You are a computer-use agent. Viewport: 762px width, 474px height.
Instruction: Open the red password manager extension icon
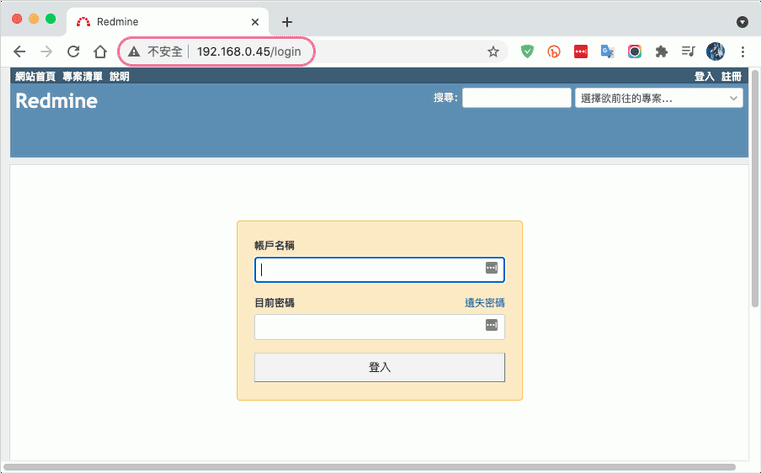pos(581,52)
